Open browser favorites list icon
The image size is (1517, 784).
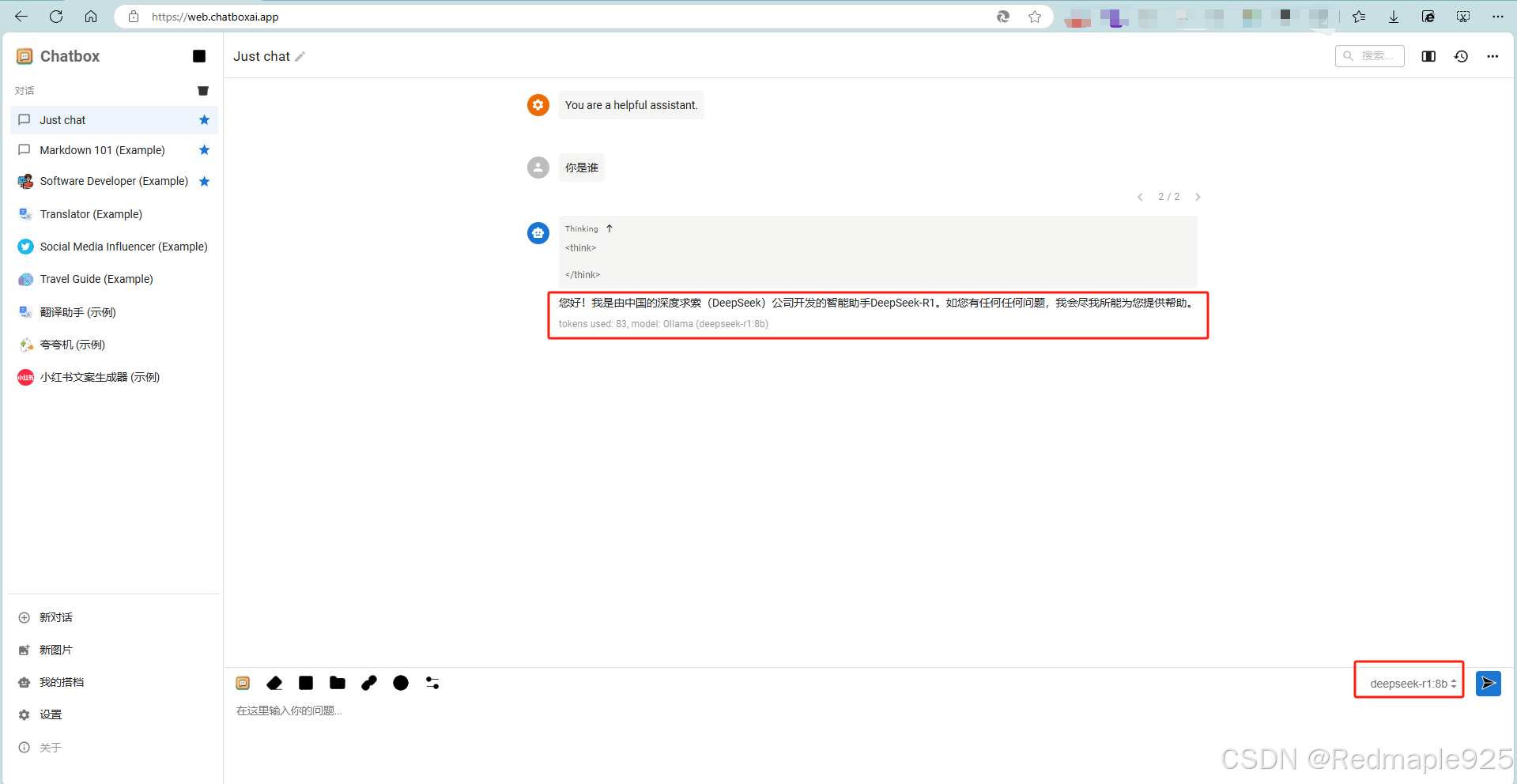point(1359,17)
